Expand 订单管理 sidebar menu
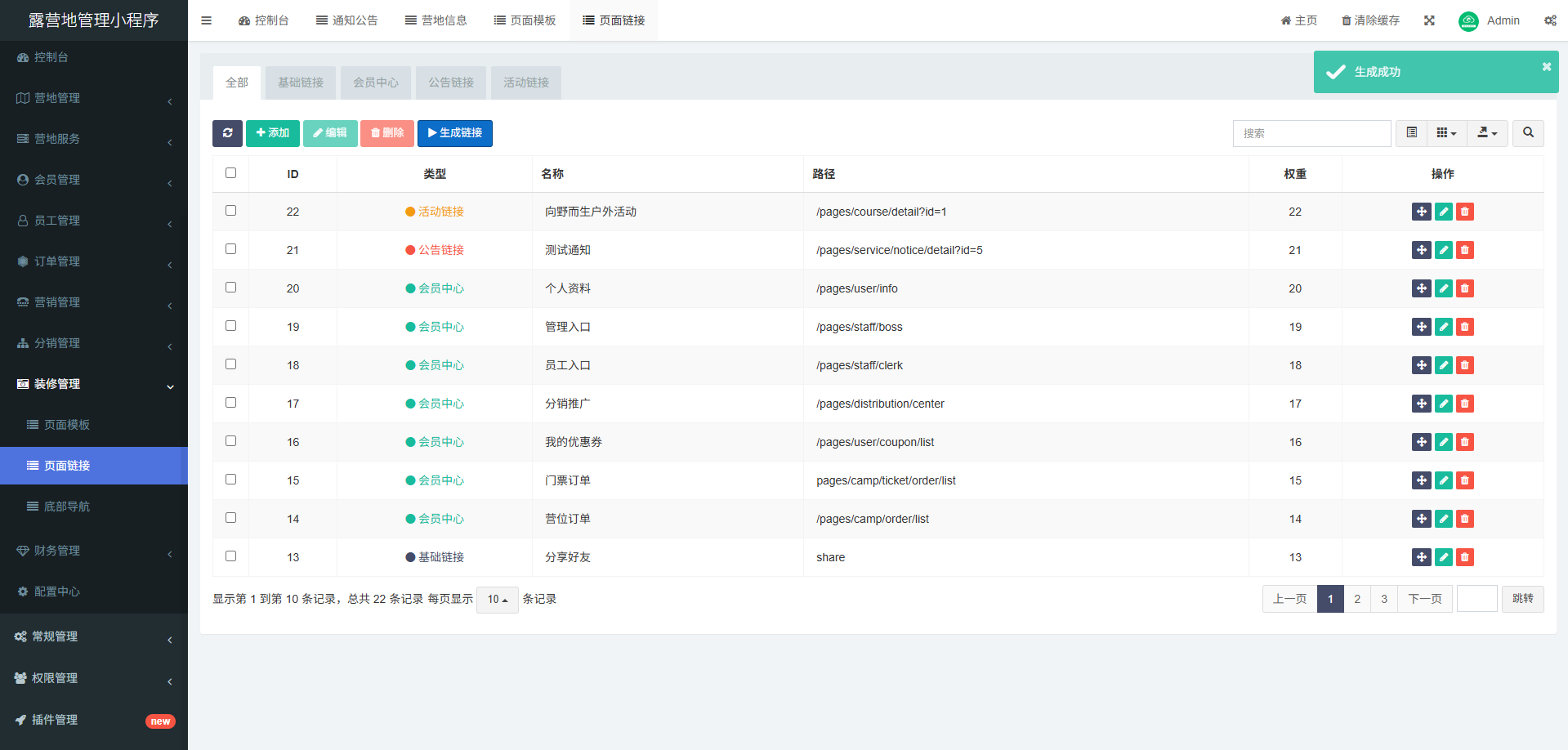Viewport: 1568px width, 750px height. tap(94, 261)
